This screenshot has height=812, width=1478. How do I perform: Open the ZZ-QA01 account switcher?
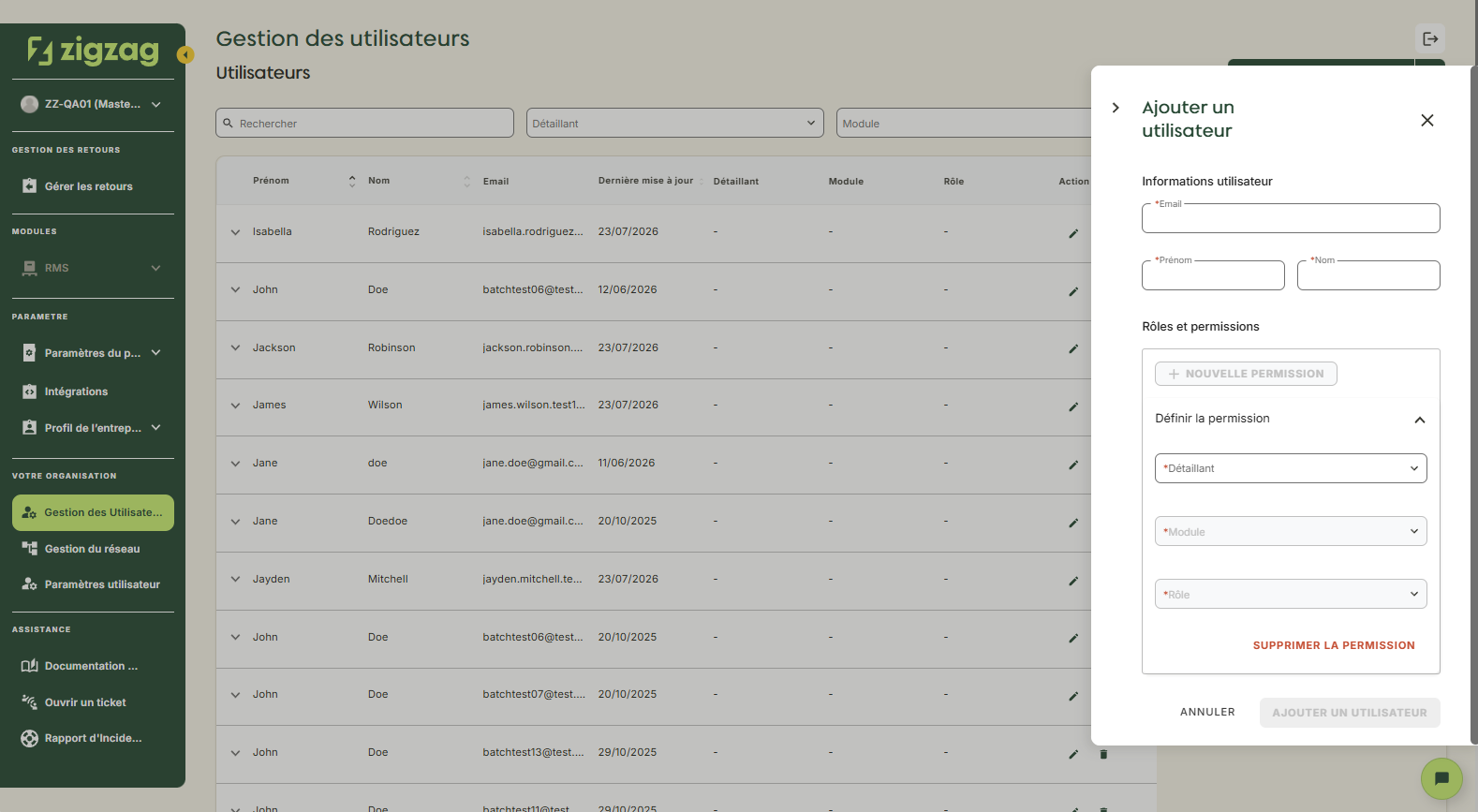(x=93, y=104)
